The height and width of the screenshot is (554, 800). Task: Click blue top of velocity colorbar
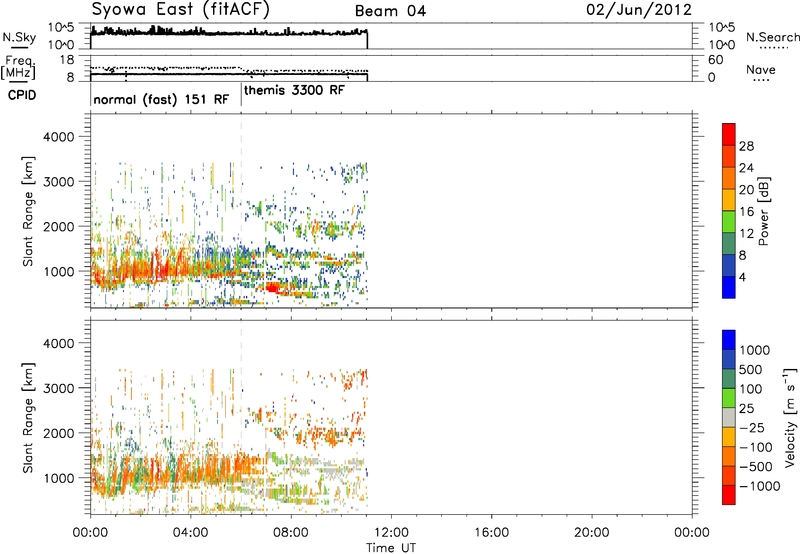click(x=729, y=339)
